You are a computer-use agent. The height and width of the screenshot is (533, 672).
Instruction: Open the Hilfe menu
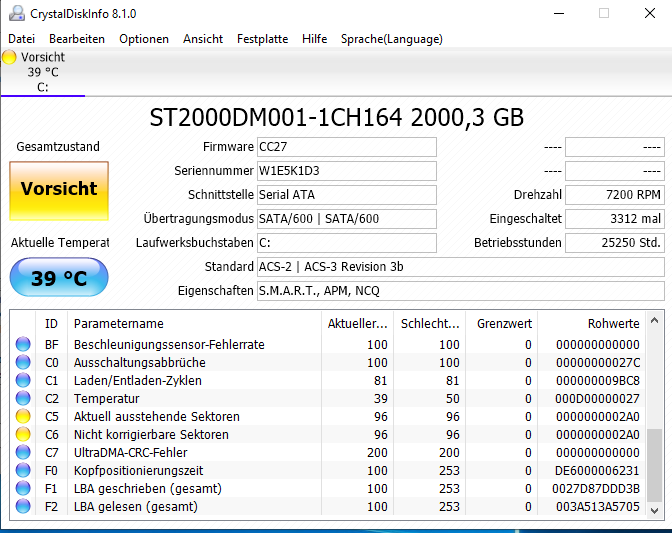(x=314, y=39)
